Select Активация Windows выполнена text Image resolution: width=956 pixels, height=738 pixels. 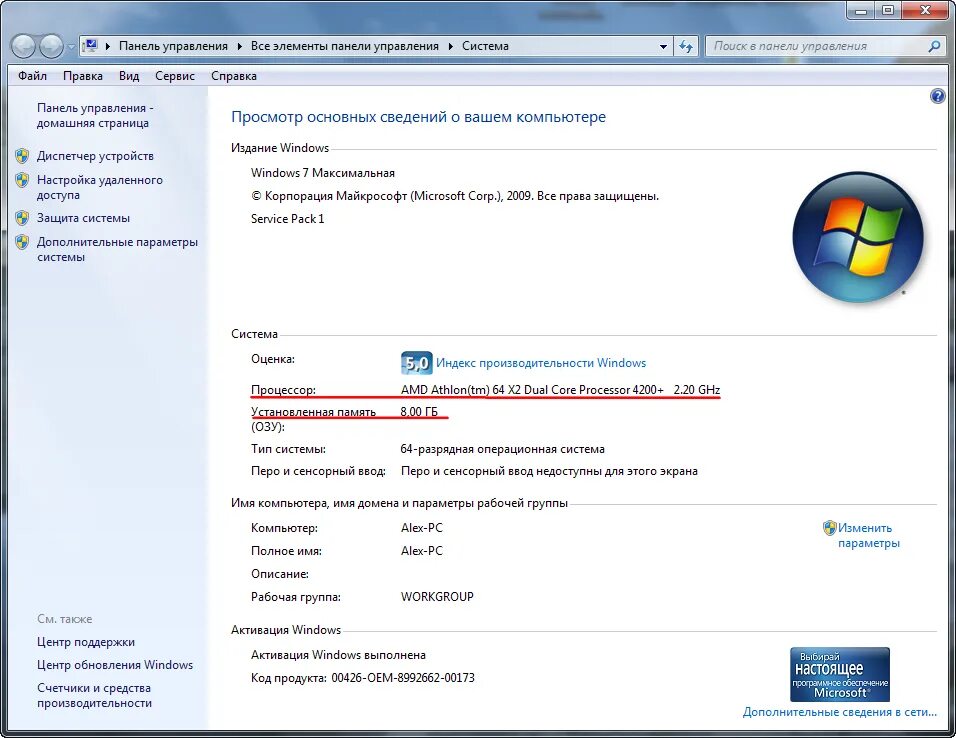338,655
